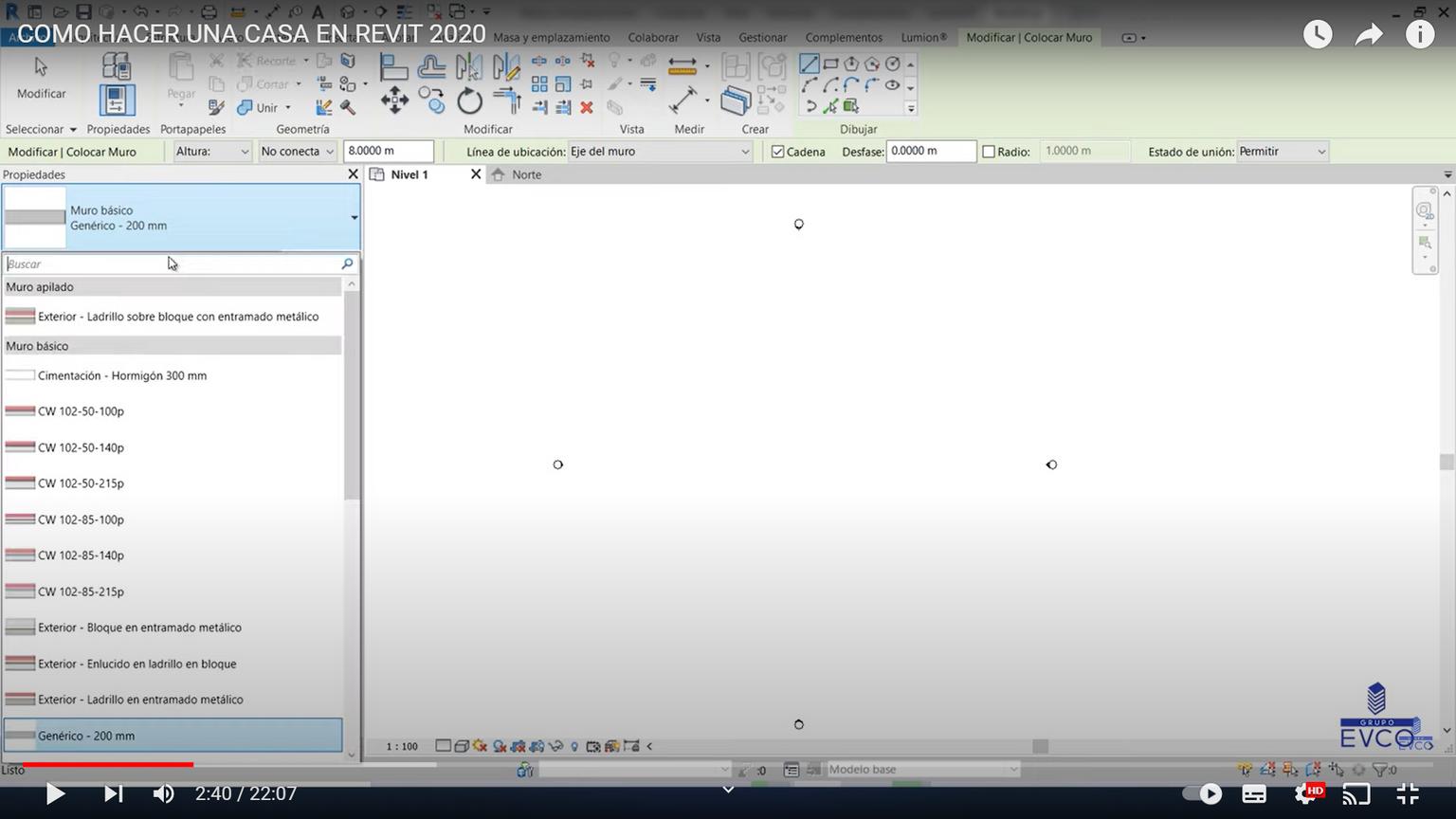This screenshot has height=819, width=1456.
Task: Select the Offset tool
Action: click(x=432, y=66)
